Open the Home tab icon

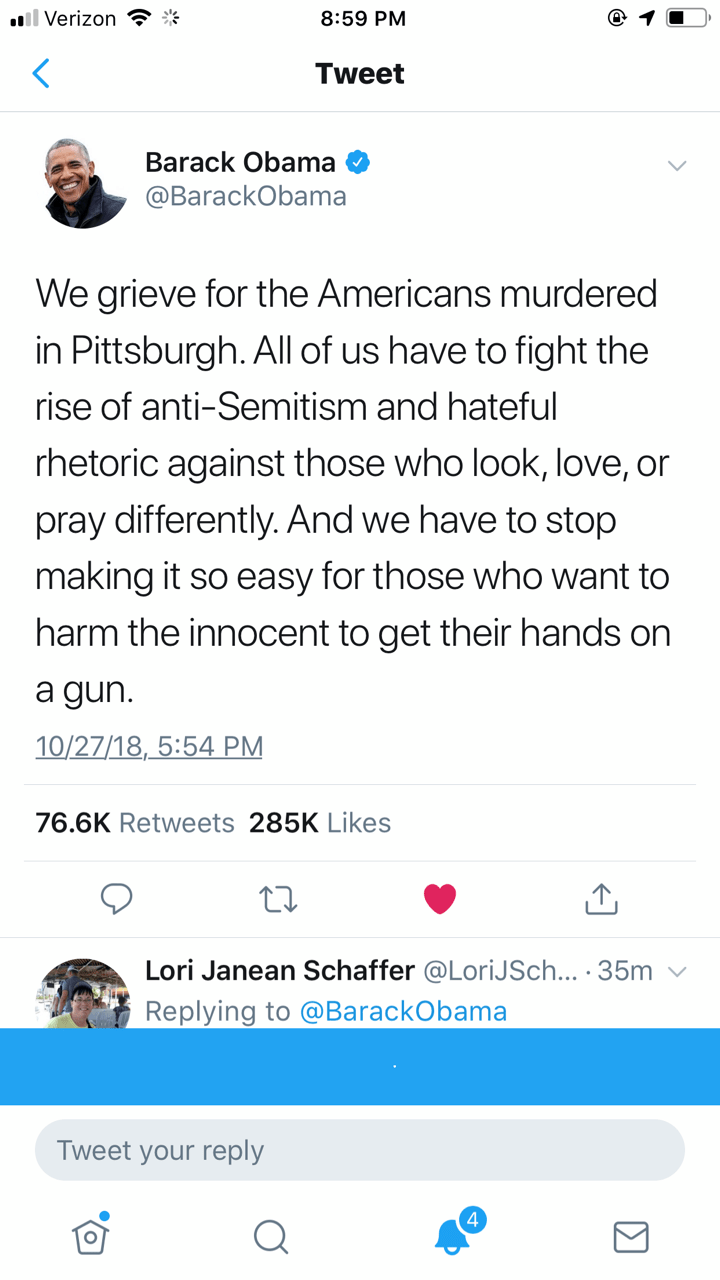90,1236
